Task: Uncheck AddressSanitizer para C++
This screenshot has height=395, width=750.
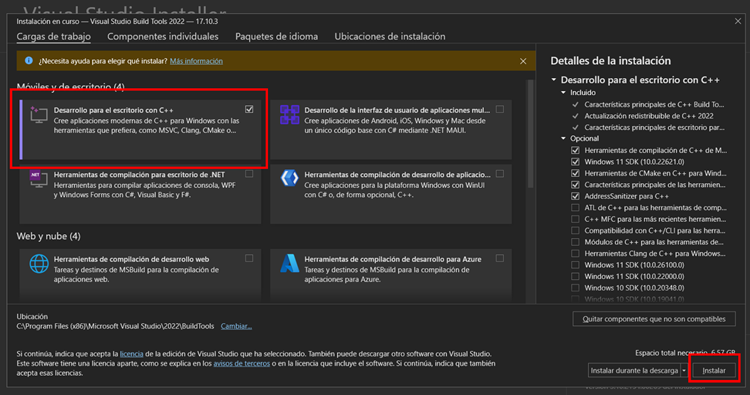Action: [x=575, y=196]
